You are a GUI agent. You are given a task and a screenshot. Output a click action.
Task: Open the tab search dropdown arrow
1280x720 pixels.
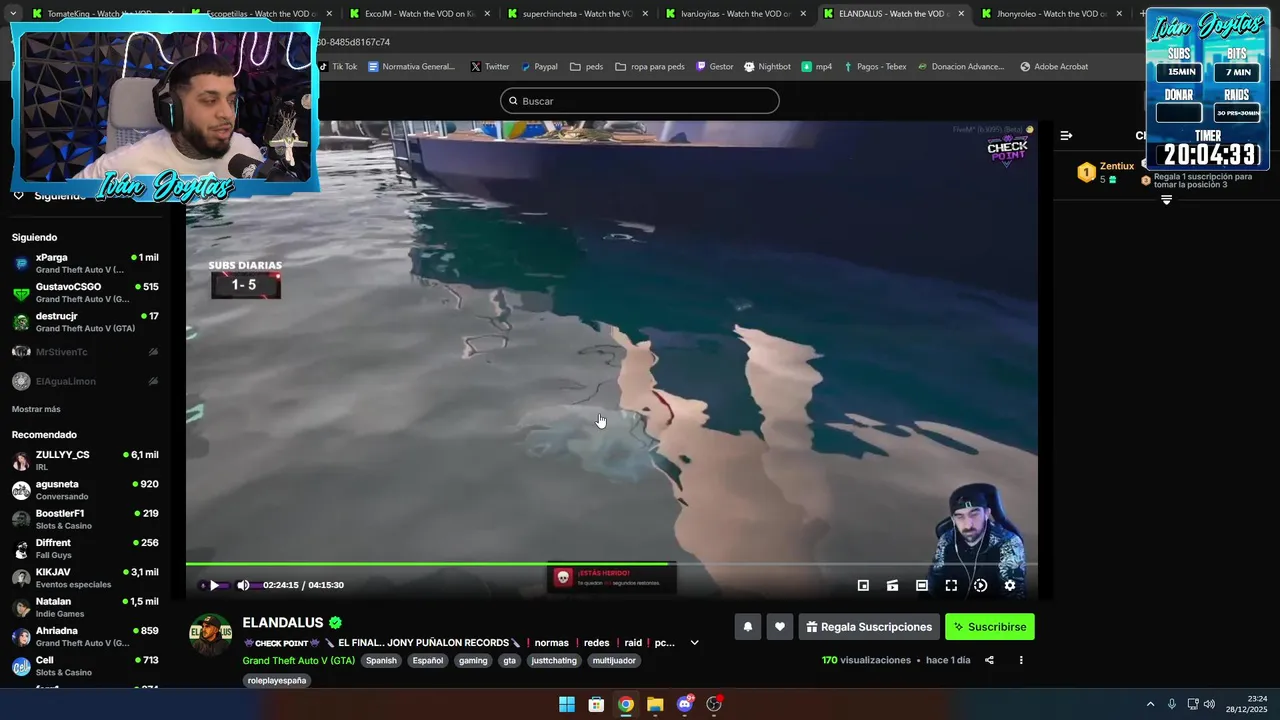13,14
